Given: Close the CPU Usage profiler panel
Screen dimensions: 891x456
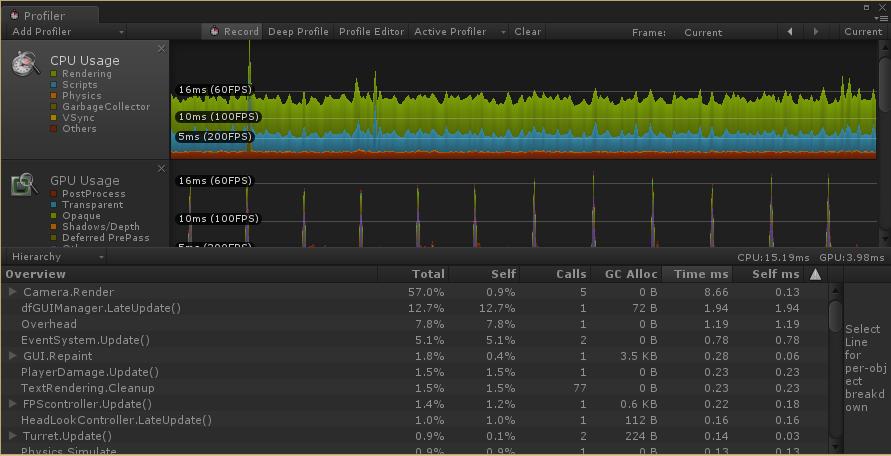Looking at the screenshot, I should (161, 49).
